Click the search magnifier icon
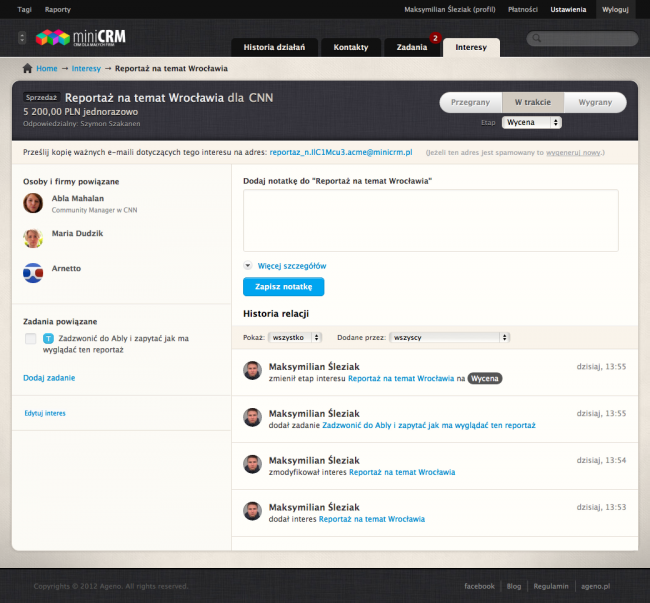The height and width of the screenshot is (603, 650). [537, 39]
